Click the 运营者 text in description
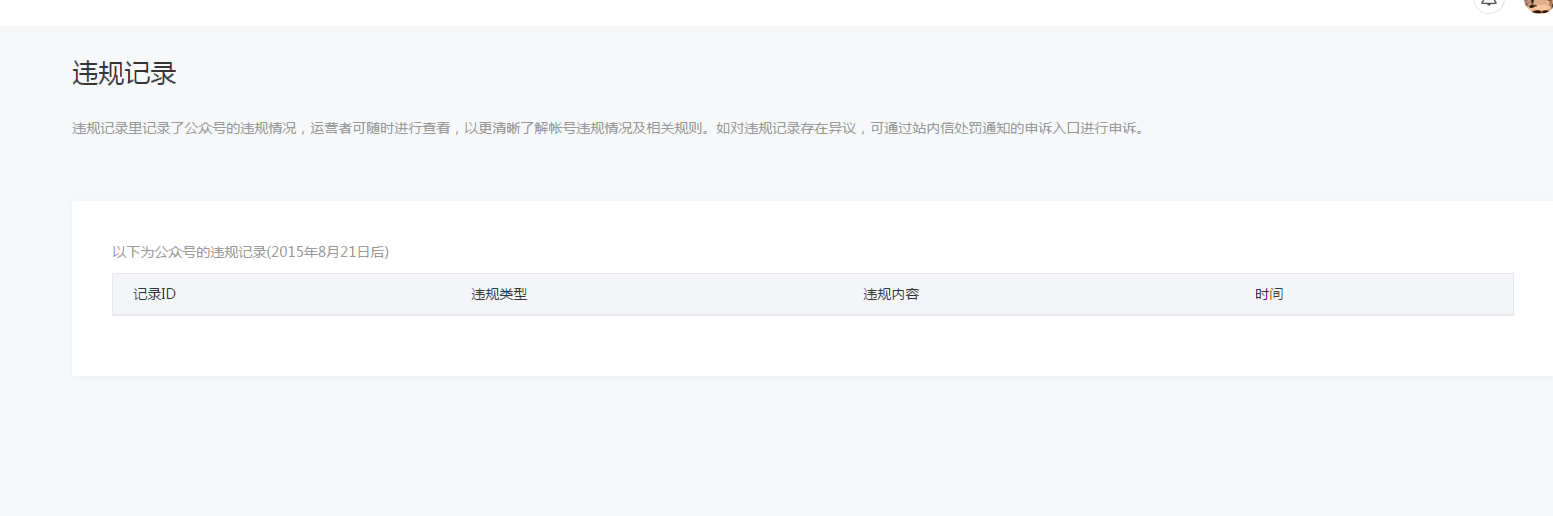The width and height of the screenshot is (1553, 516). tap(331, 129)
